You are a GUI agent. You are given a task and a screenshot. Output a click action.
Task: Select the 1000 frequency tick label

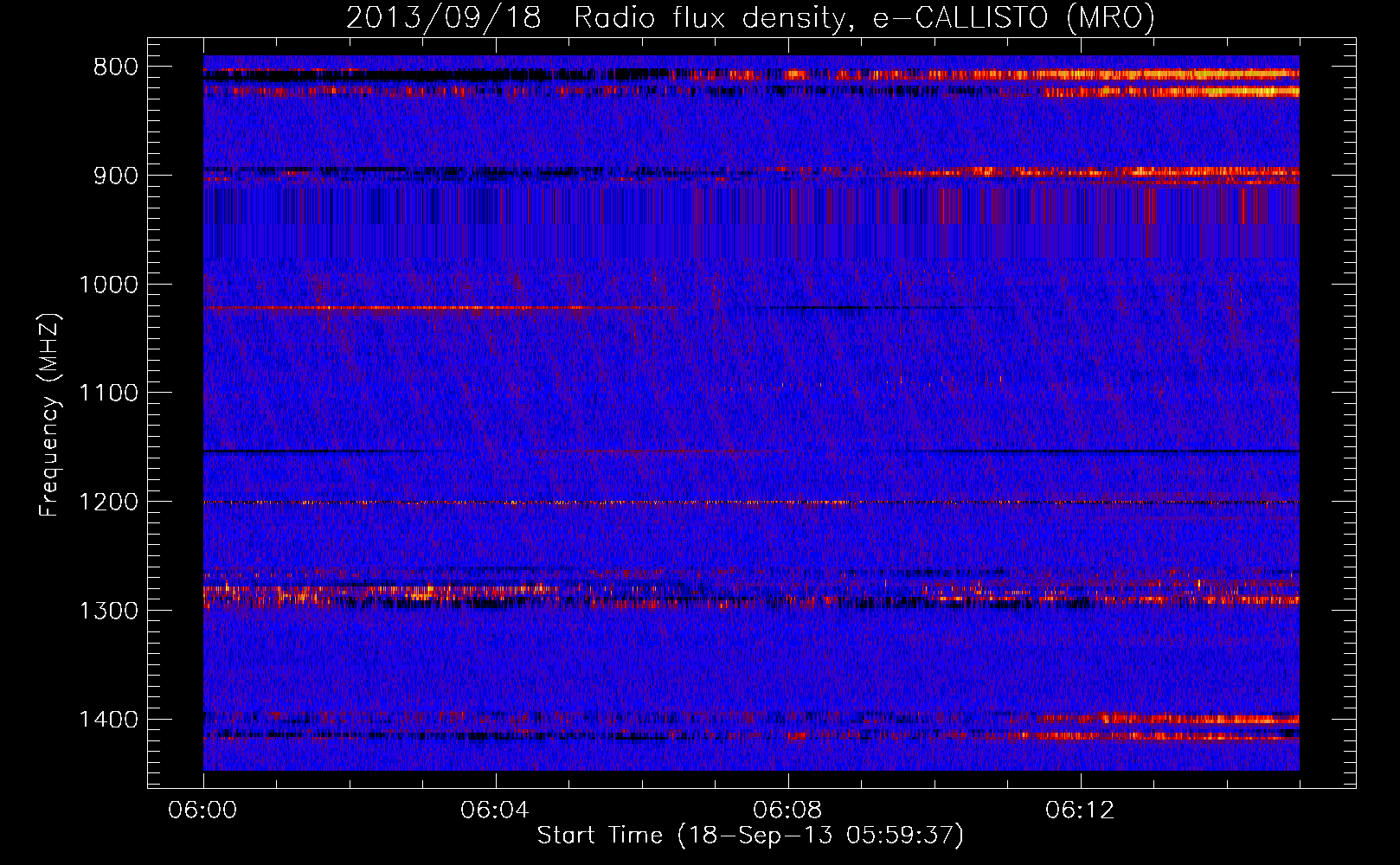(x=108, y=285)
